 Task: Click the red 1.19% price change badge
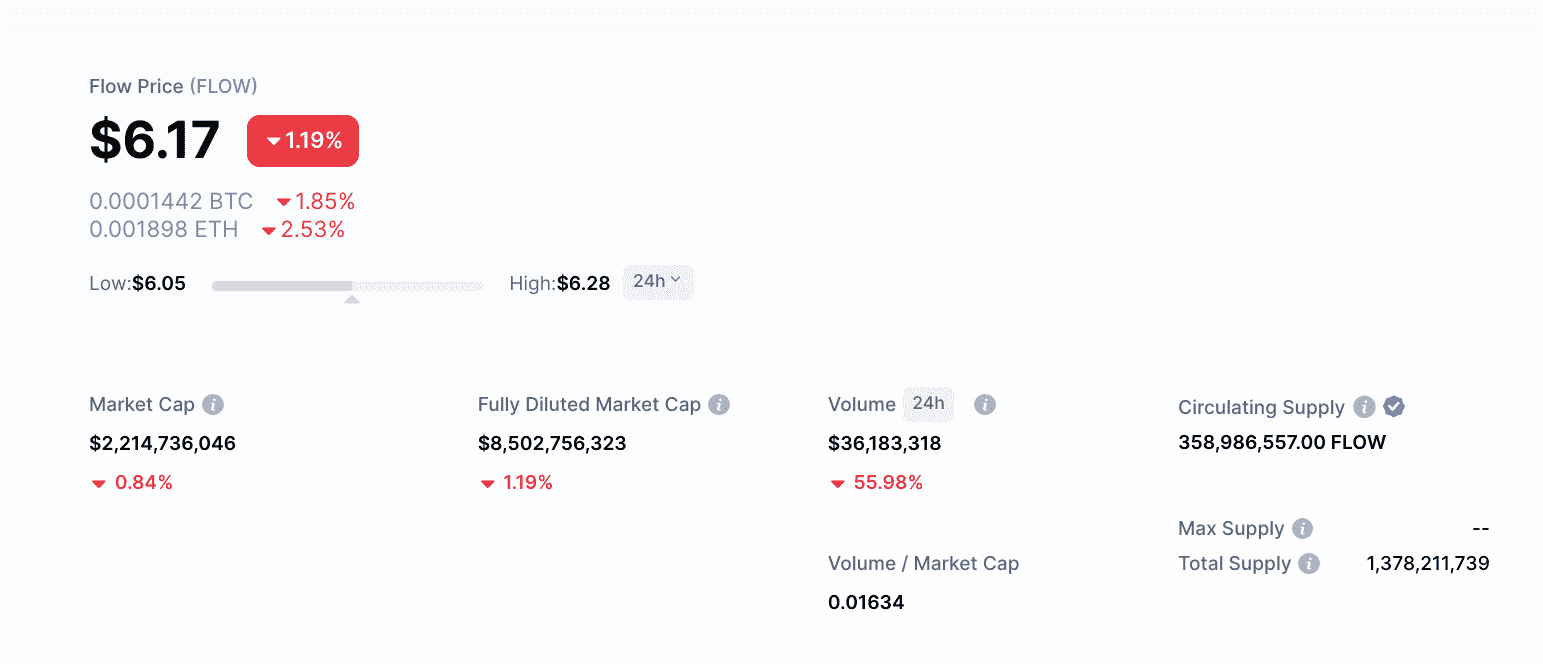303,141
